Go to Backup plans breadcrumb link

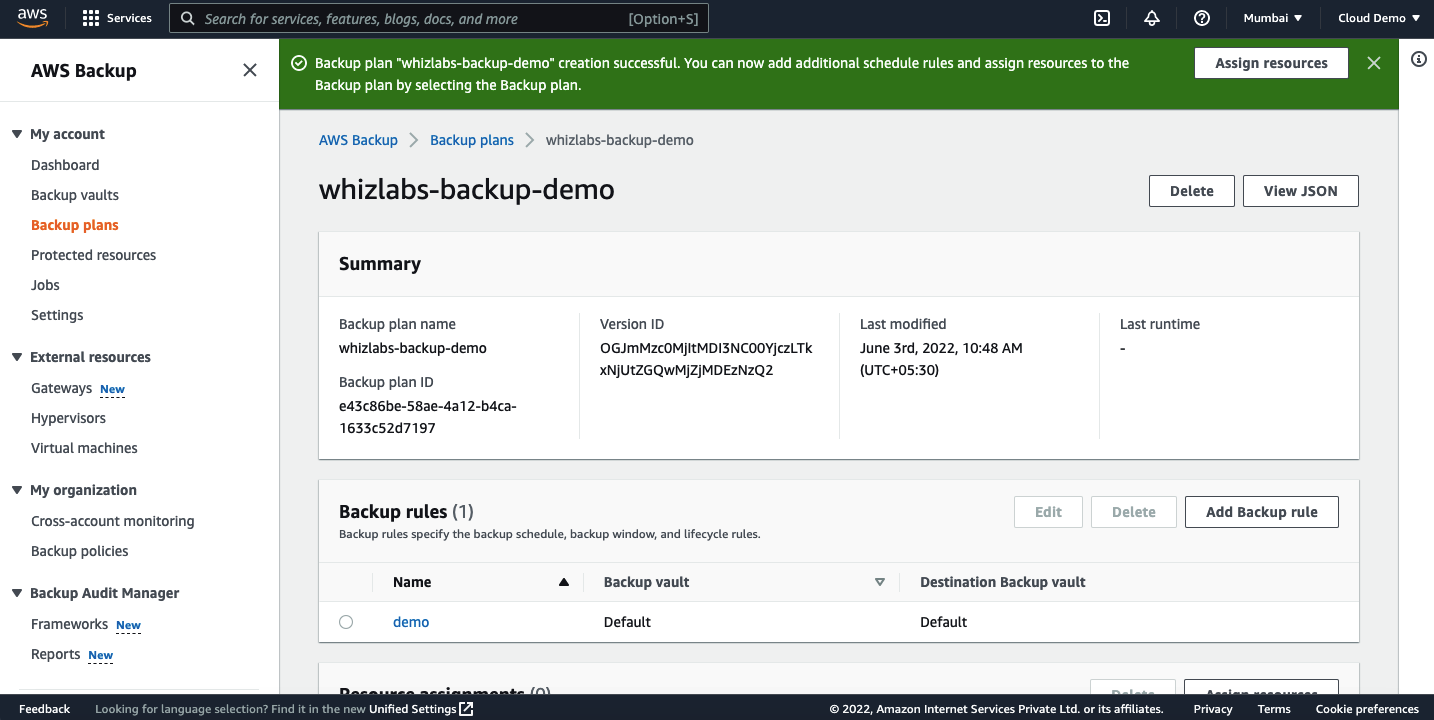tap(472, 140)
